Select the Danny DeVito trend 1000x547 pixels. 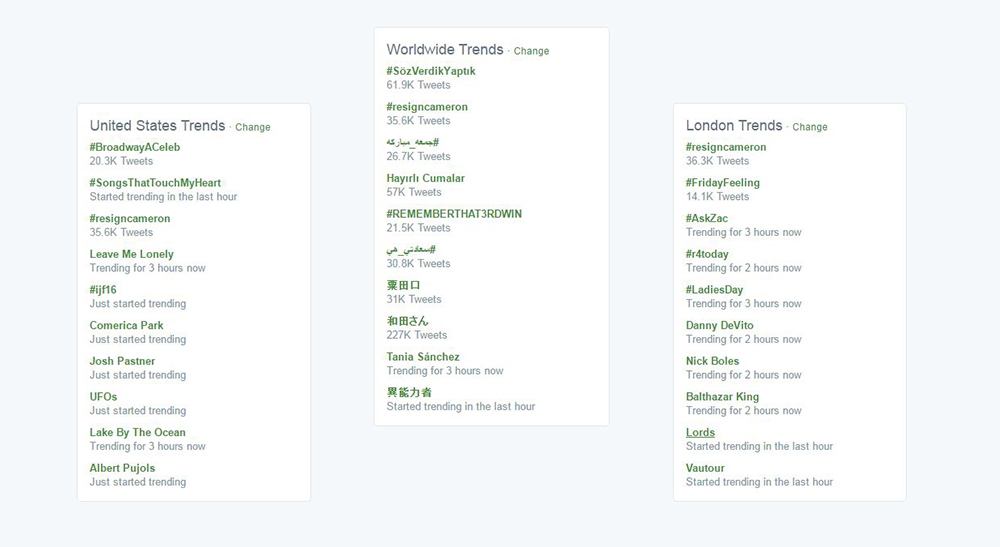[720, 325]
